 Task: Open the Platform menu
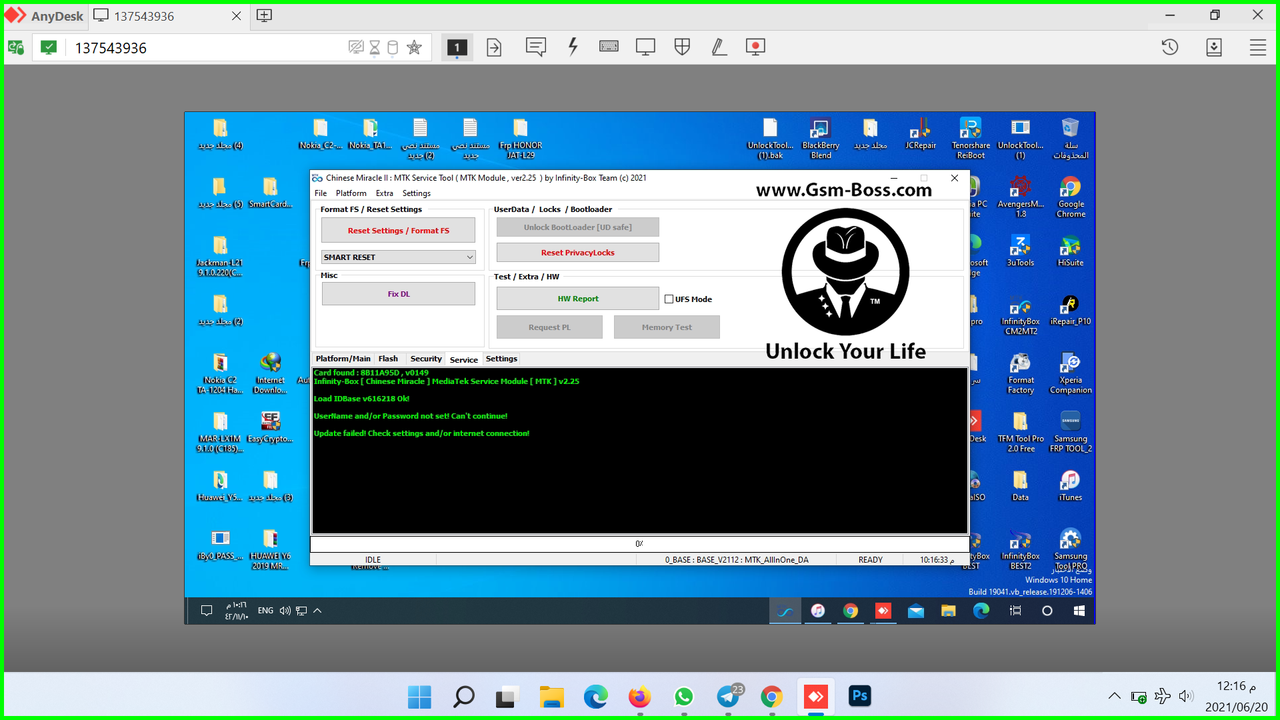coord(351,193)
